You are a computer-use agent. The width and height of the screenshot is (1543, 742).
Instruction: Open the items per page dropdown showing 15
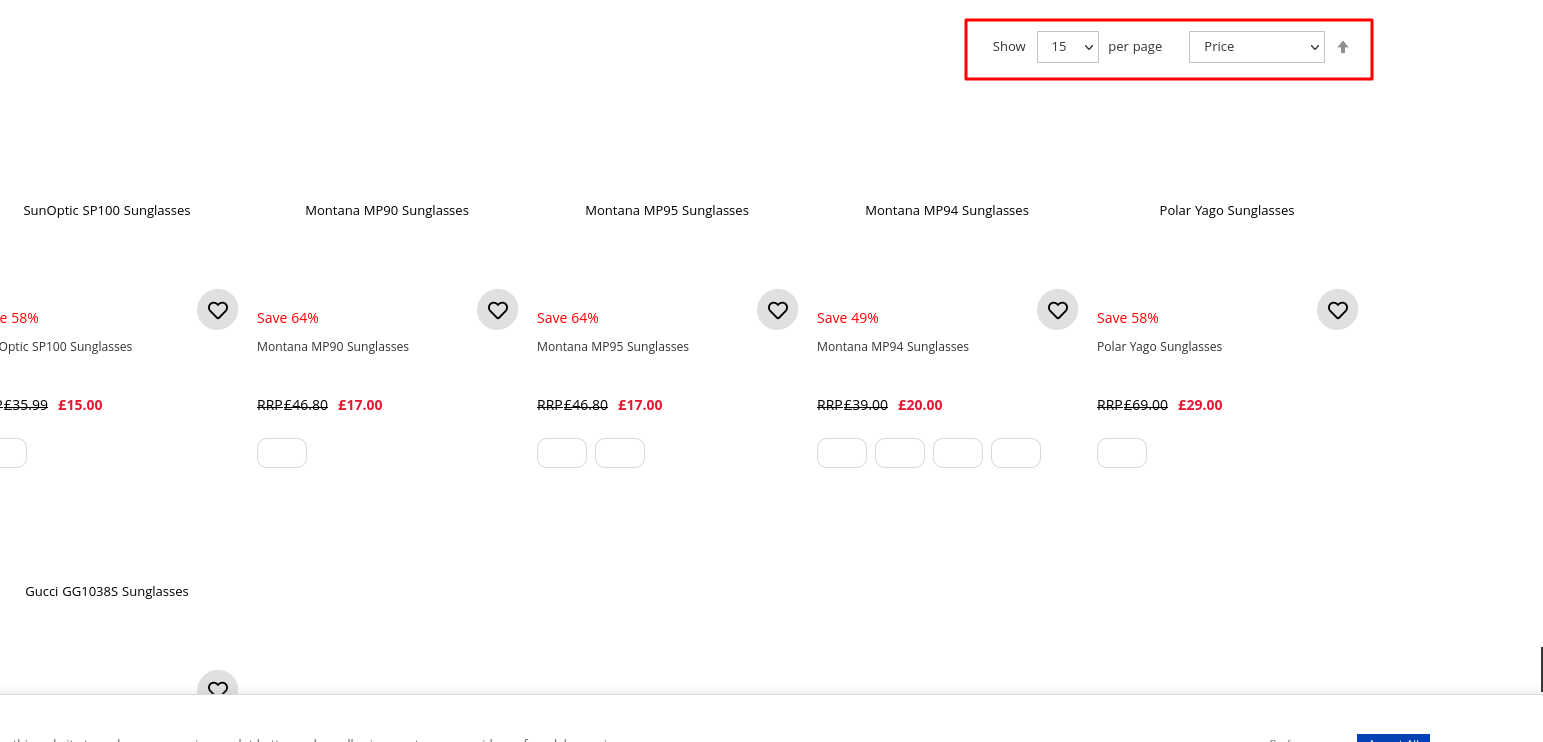point(1068,47)
